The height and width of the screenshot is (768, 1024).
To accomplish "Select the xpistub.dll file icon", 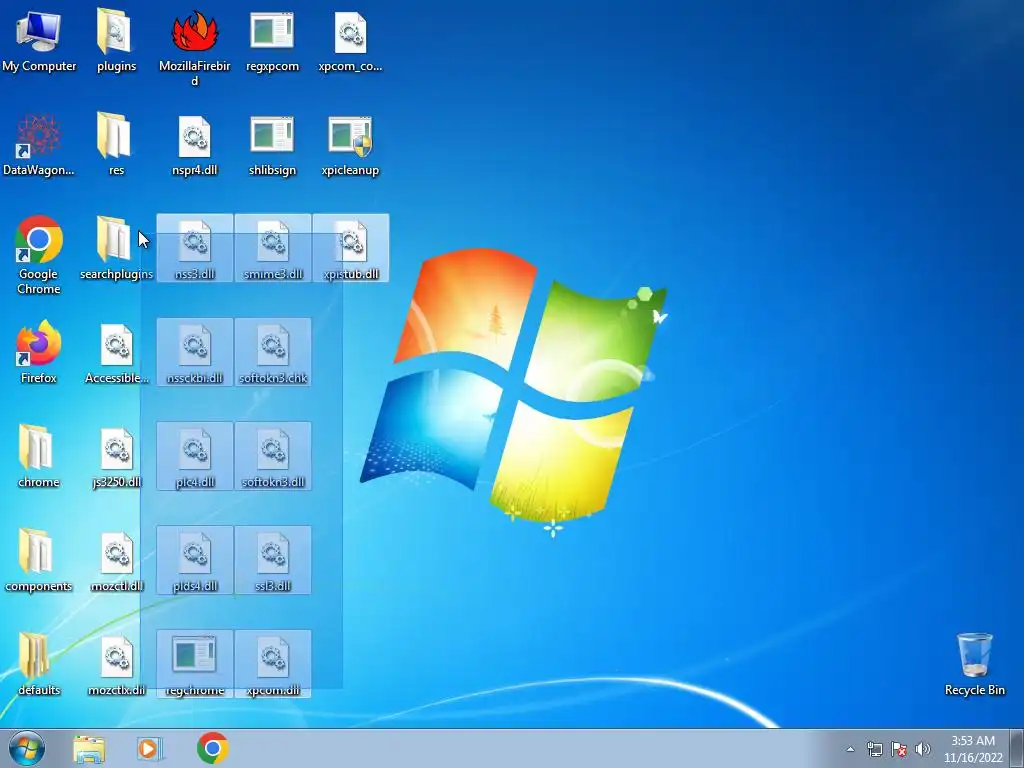I will pyautogui.click(x=351, y=248).
